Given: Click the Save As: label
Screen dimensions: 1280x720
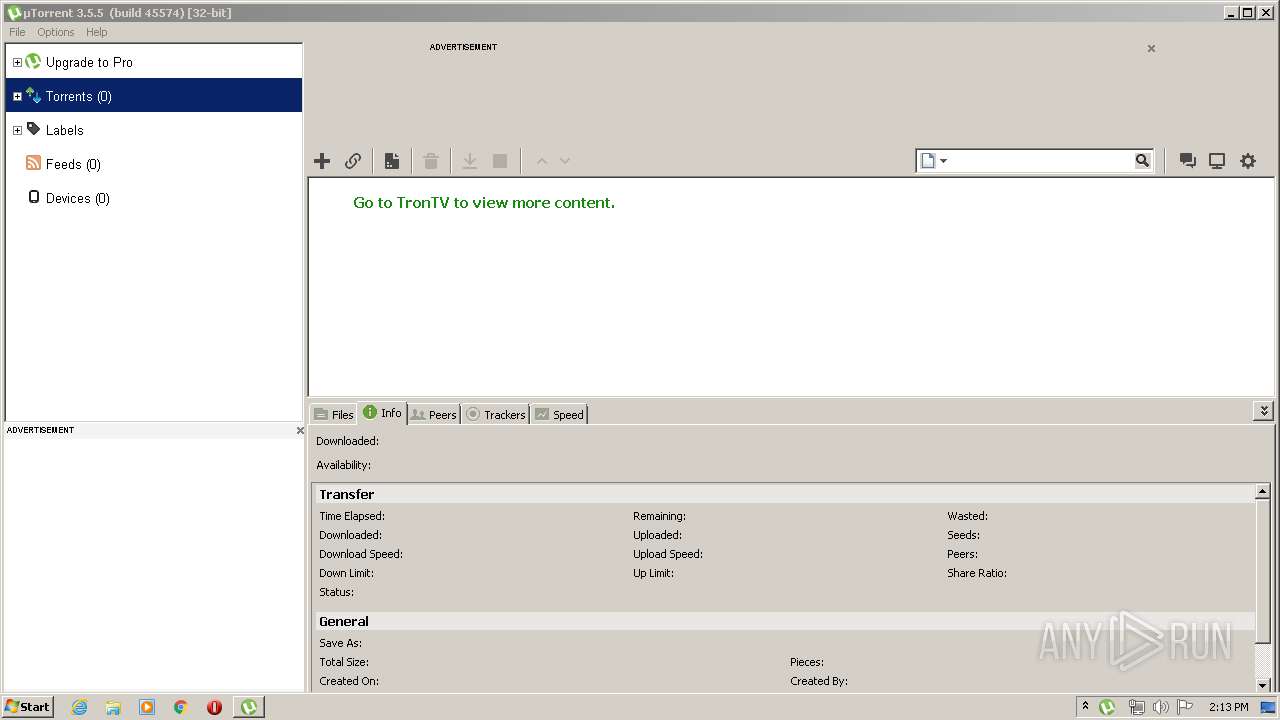Looking at the screenshot, I should pos(340,643).
